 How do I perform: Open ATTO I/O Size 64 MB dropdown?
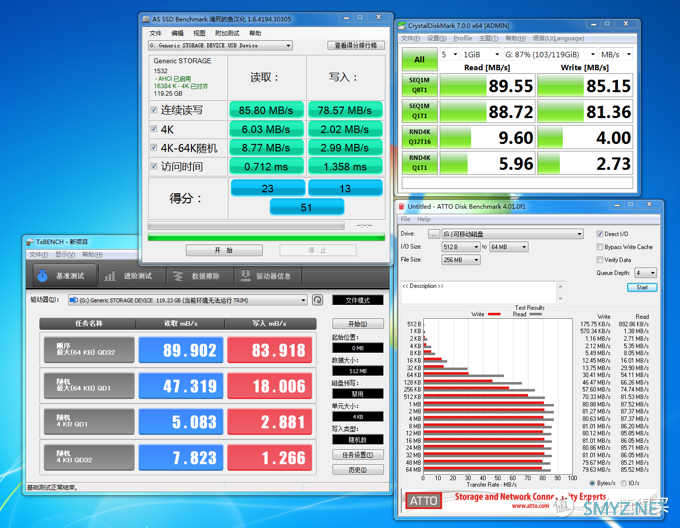click(509, 247)
